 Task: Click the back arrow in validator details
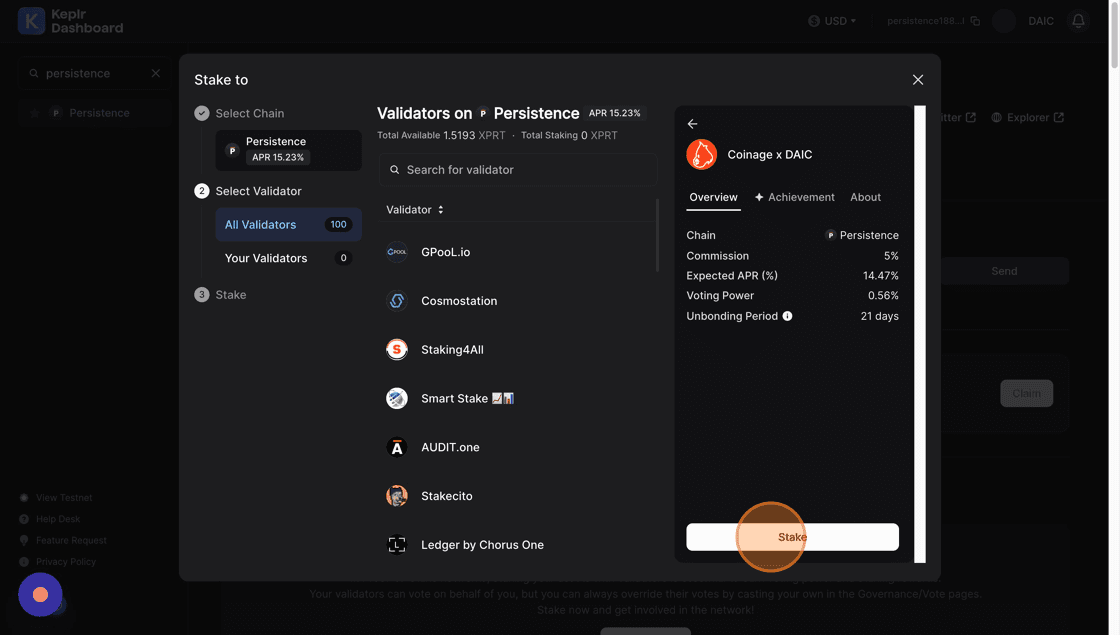pyautogui.click(x=692, y=124)
